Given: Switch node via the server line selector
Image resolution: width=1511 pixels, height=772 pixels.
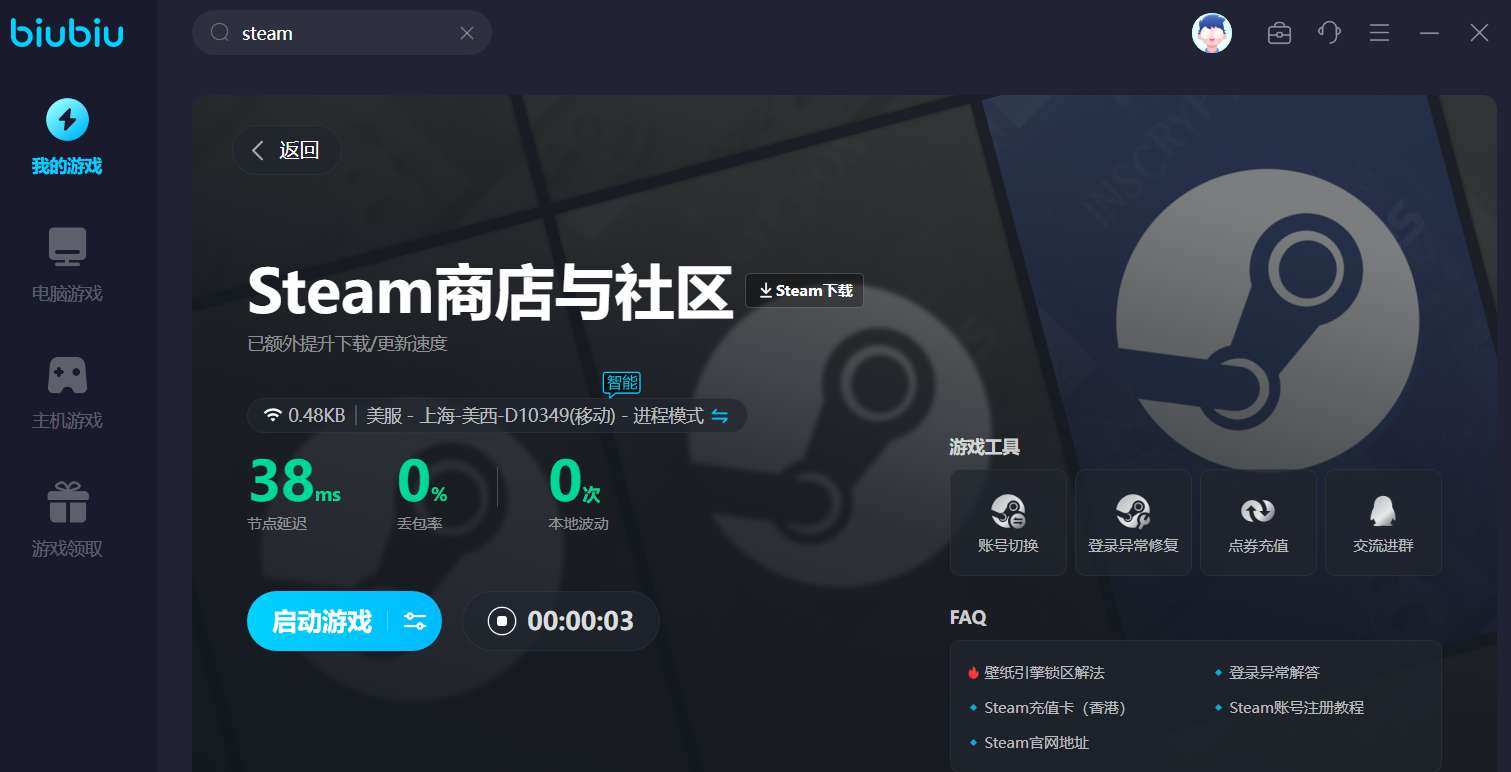Looking at the screenshot, I should [719, 416].
